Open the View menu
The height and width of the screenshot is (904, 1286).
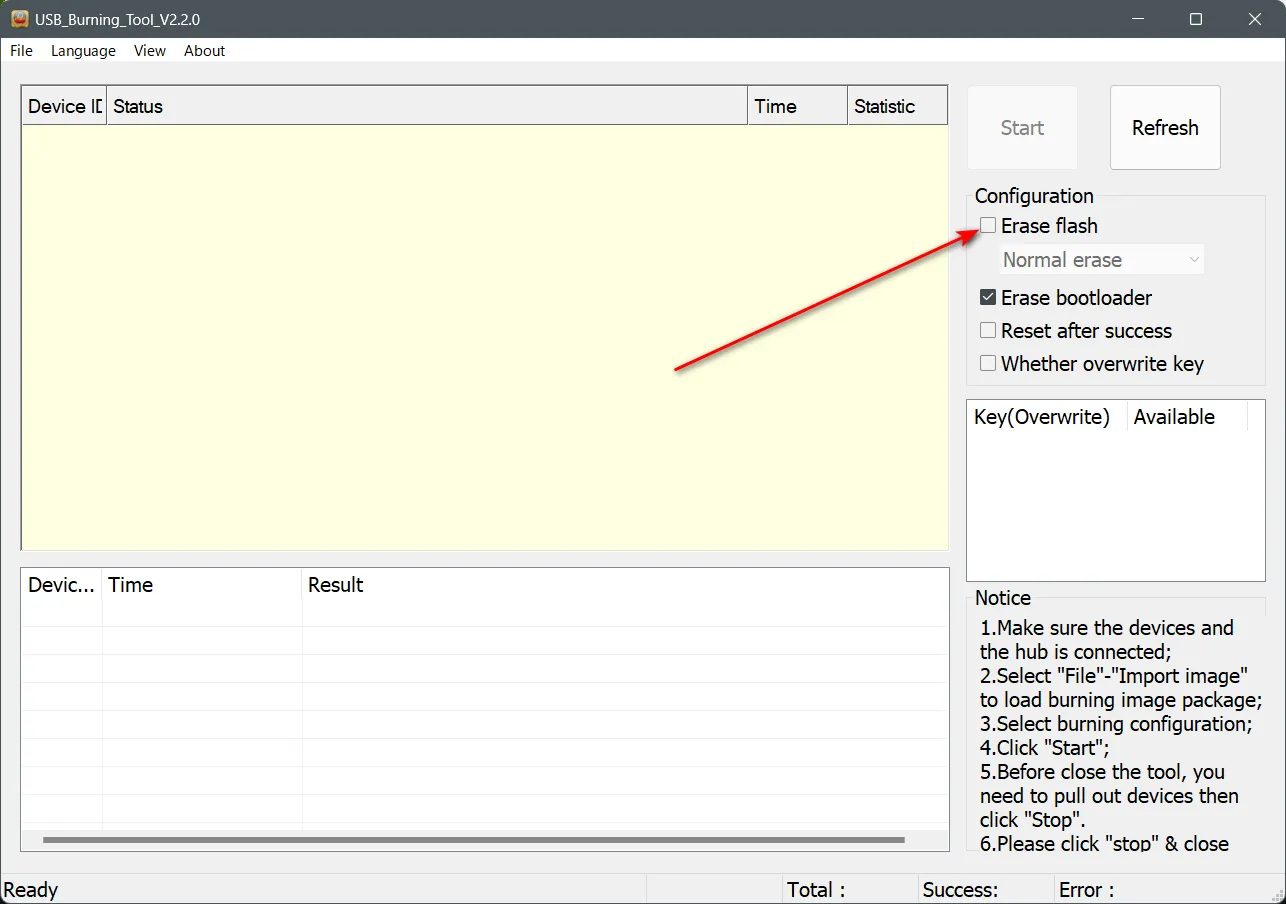pos(150,51)
